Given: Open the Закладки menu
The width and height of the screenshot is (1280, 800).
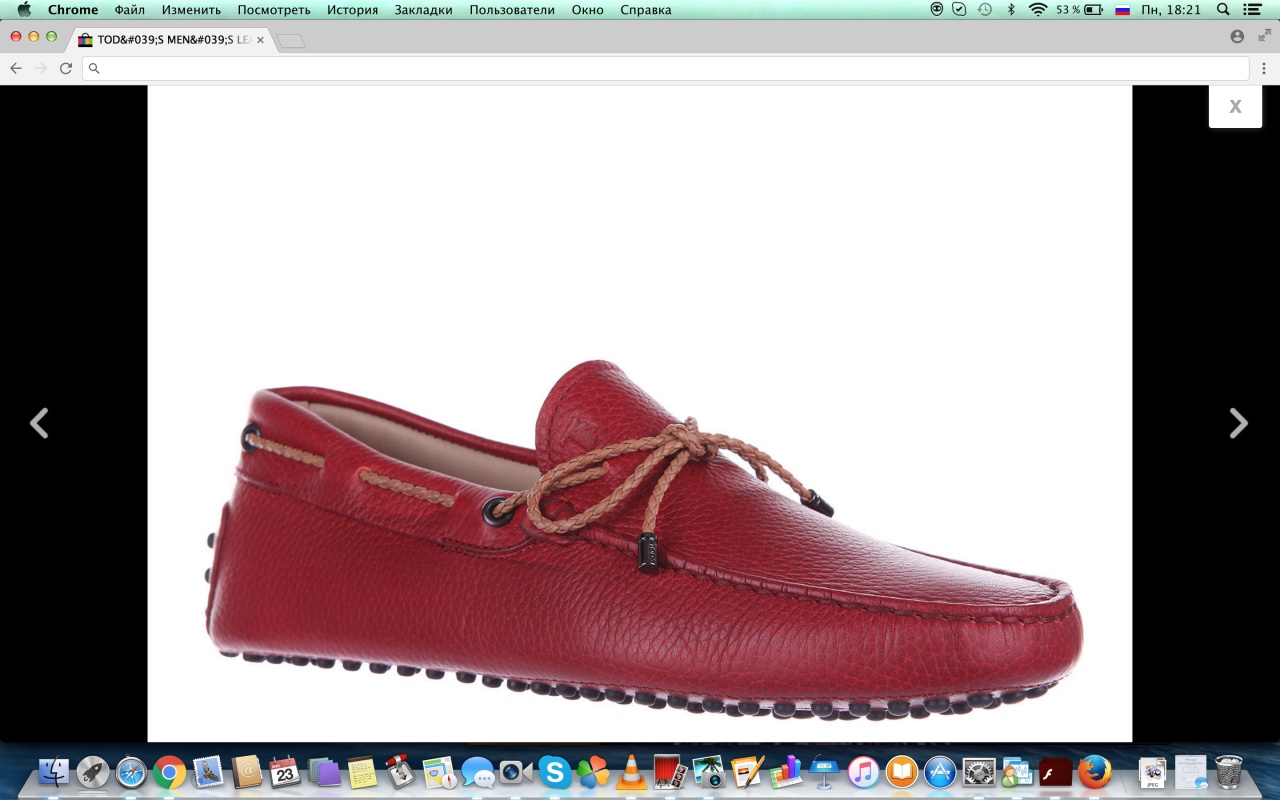Looking at the screenshot, I should point(424,10).
